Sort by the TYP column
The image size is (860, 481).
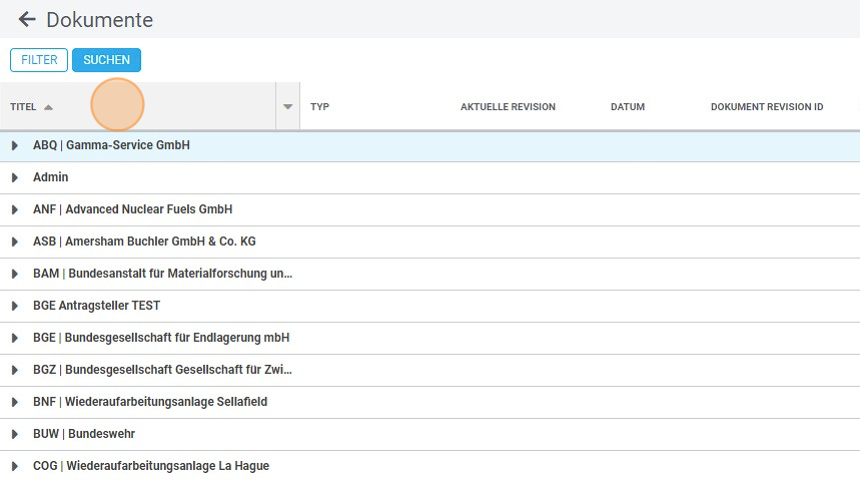(320, 107)
